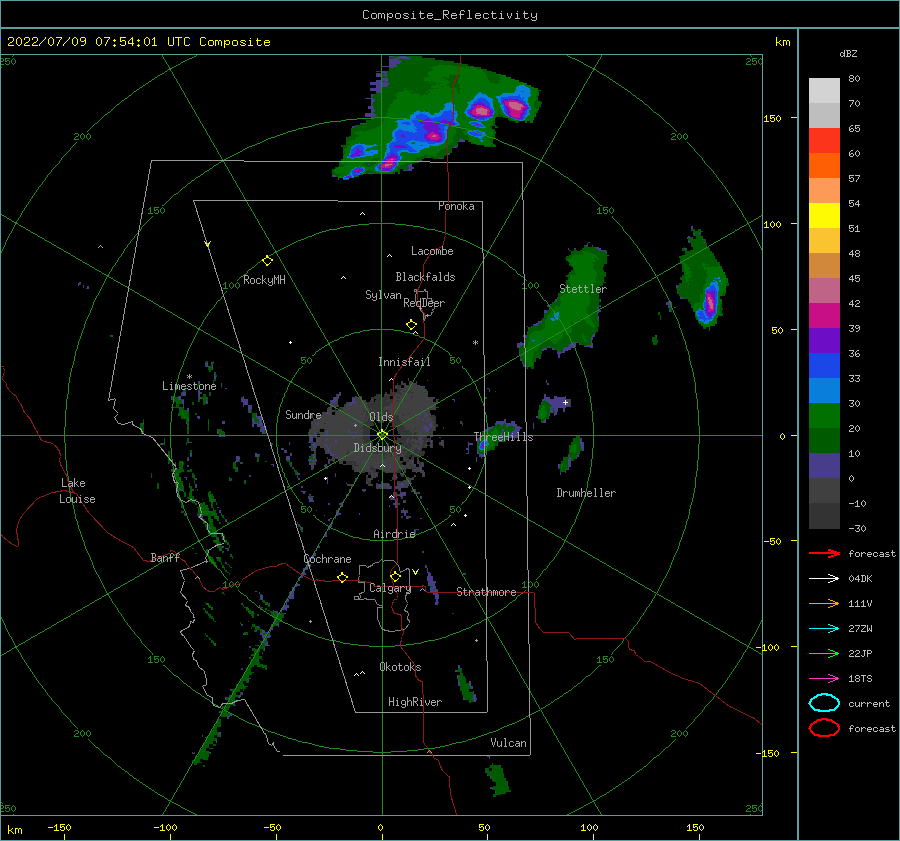Click the RedDeer city label
The height and width of the screenshot is (841, 900).
click(x=424, y=303)
